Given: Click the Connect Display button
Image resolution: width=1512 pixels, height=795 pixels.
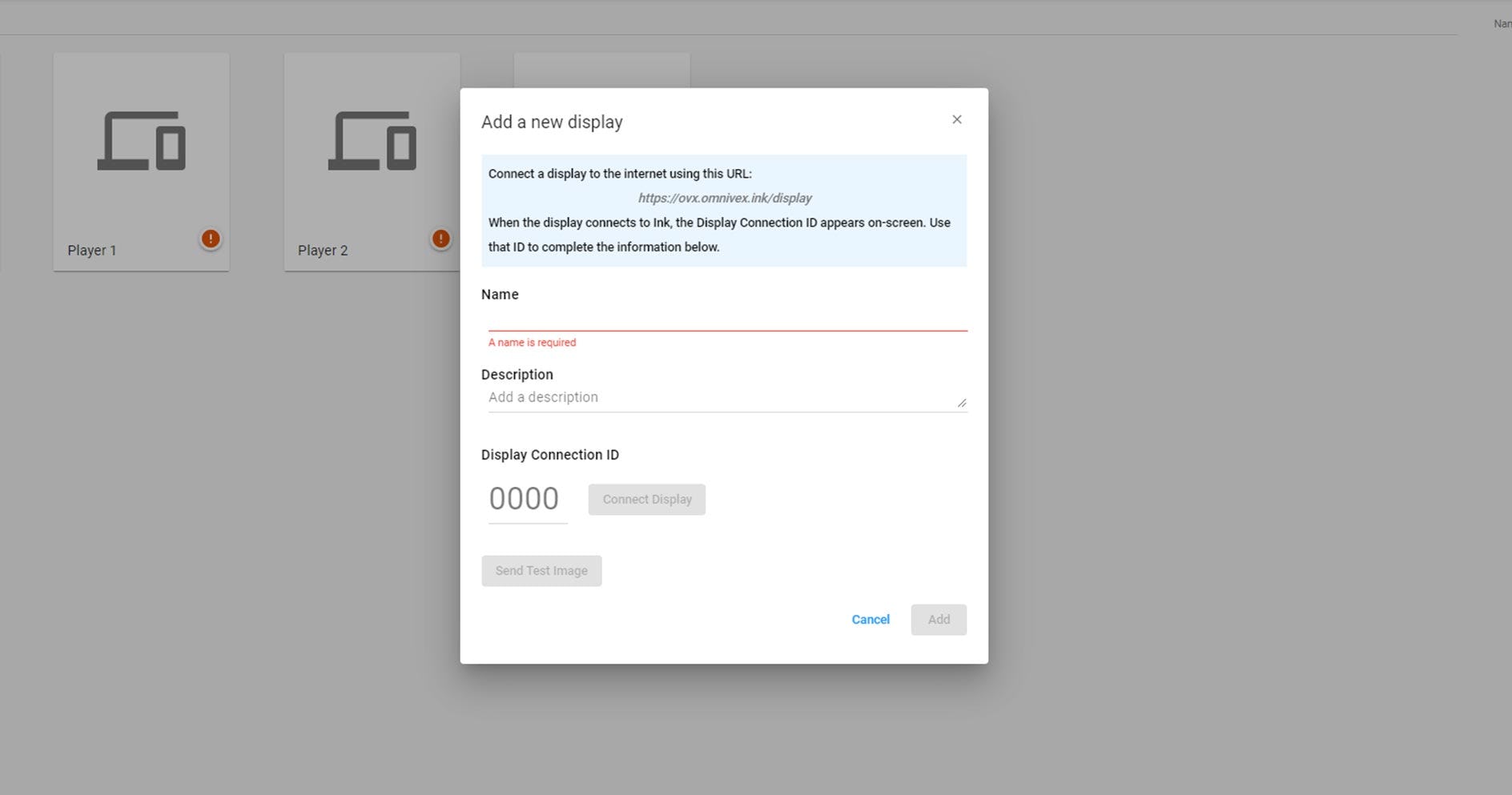Looking at the screenshot, I should pyautogui.click(x=646, y=500).
